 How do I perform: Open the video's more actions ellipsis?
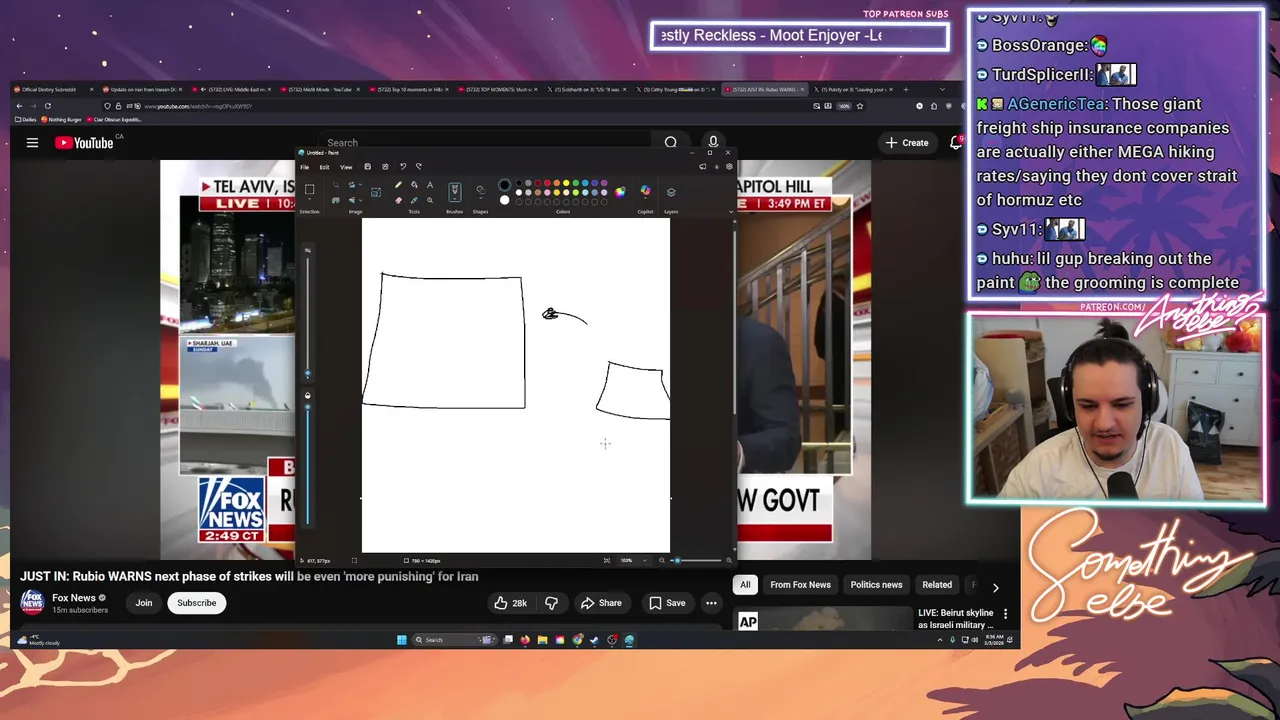[711, 603]
